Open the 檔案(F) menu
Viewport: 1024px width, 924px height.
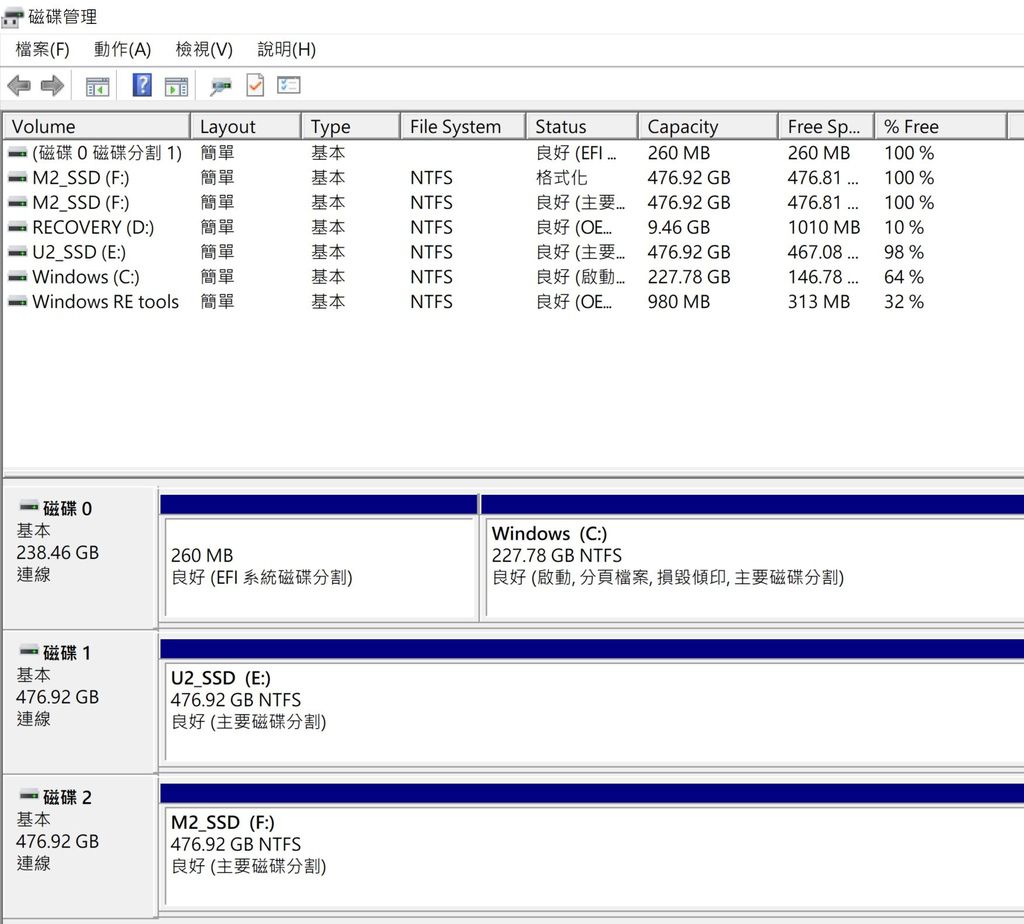42,50
